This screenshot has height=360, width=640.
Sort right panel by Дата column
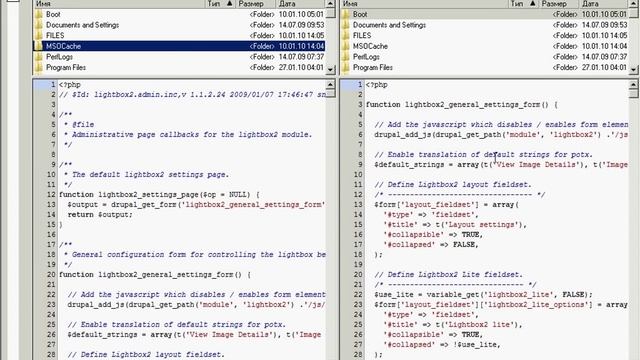(604, 4)
